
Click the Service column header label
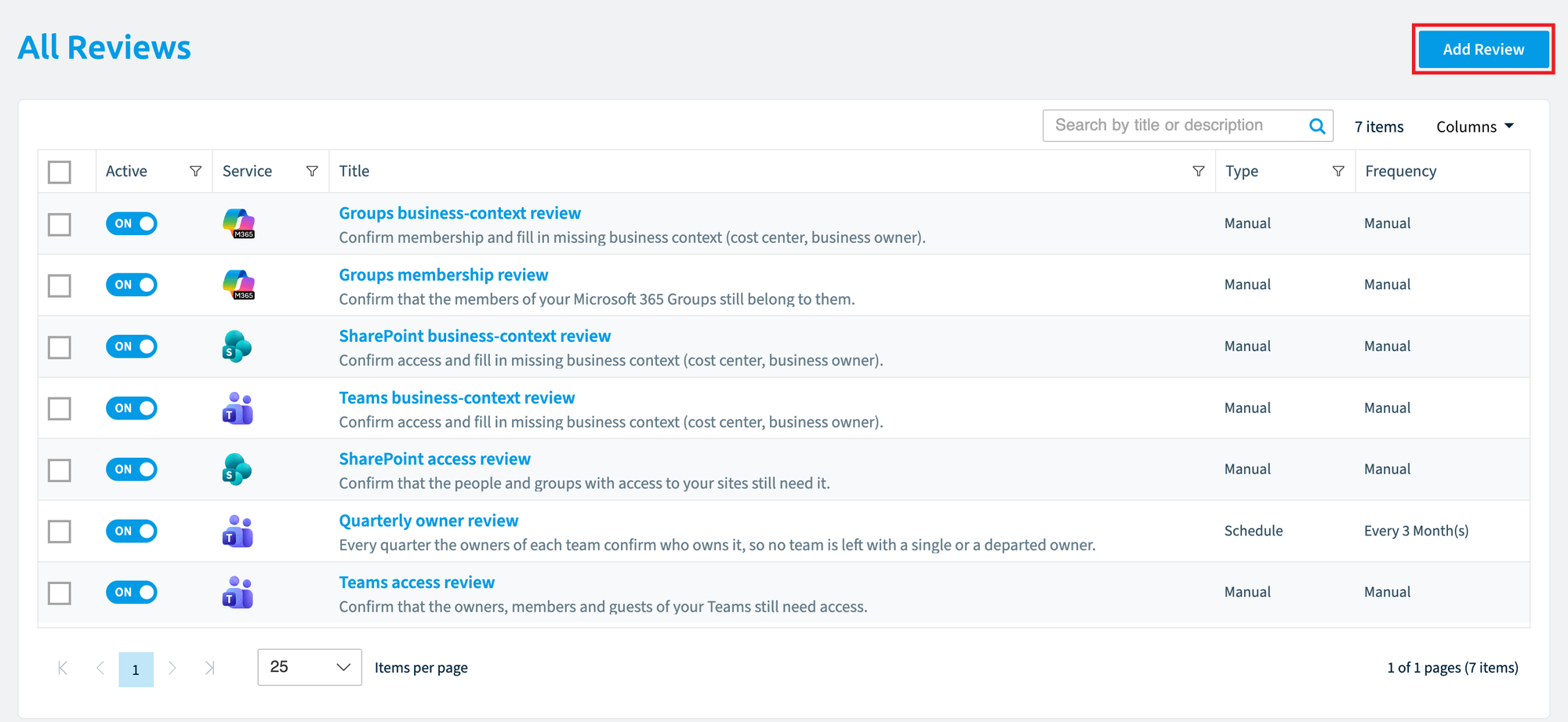(247, 171)
